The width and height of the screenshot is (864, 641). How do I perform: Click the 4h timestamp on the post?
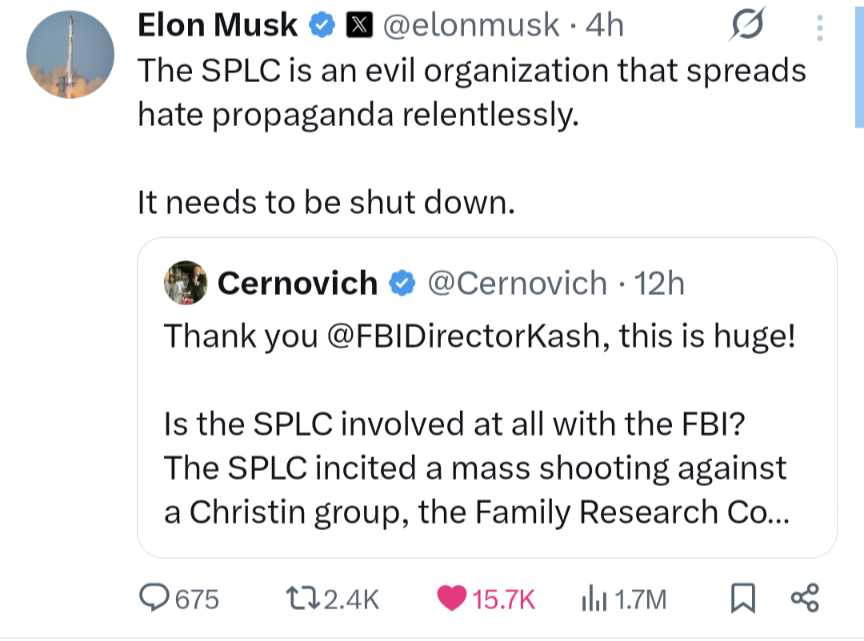tap(603, 26)
